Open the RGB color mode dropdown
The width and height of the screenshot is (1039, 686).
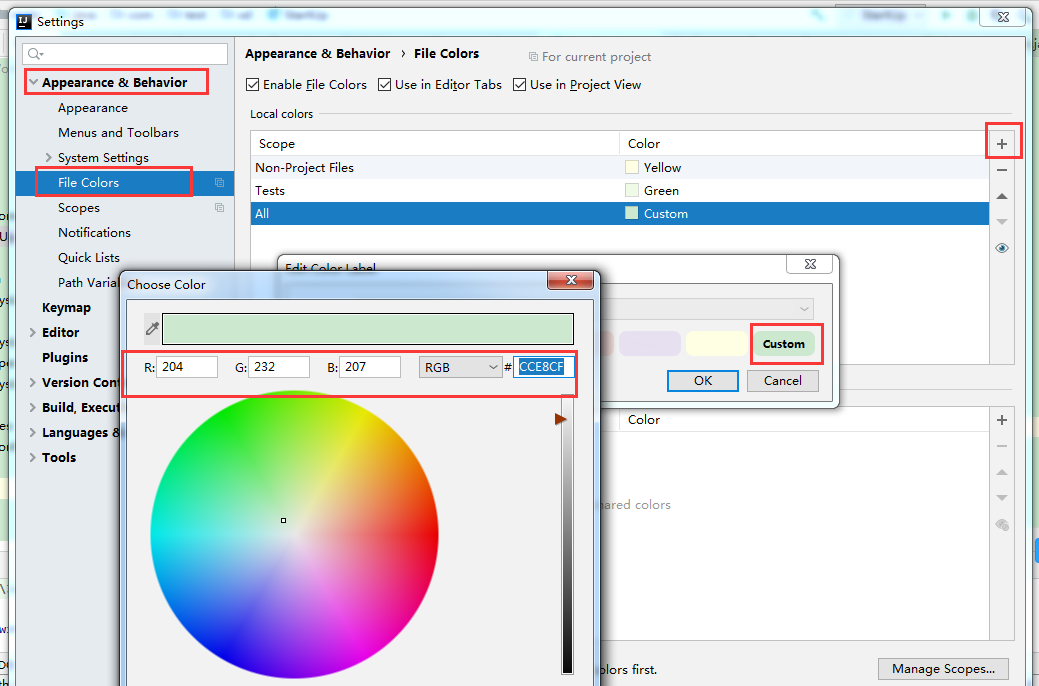(x=459, y=367)
